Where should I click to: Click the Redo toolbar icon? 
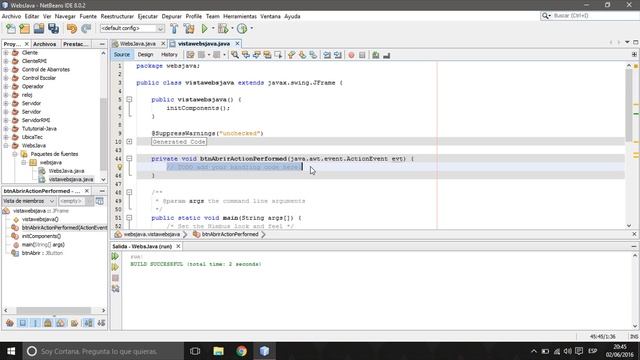pos(86,29)
